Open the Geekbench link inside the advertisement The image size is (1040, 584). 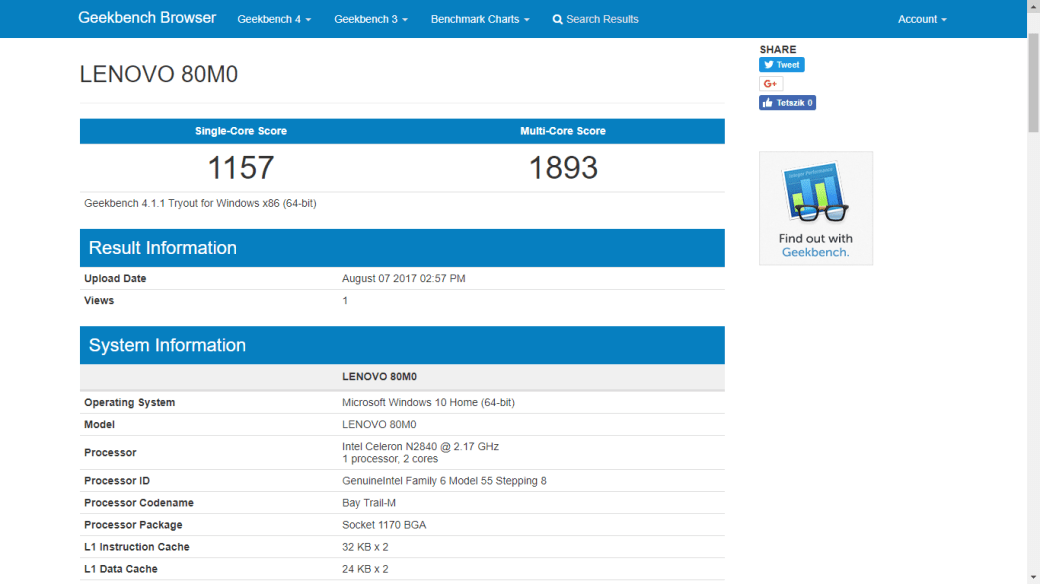tap(815, 252)
